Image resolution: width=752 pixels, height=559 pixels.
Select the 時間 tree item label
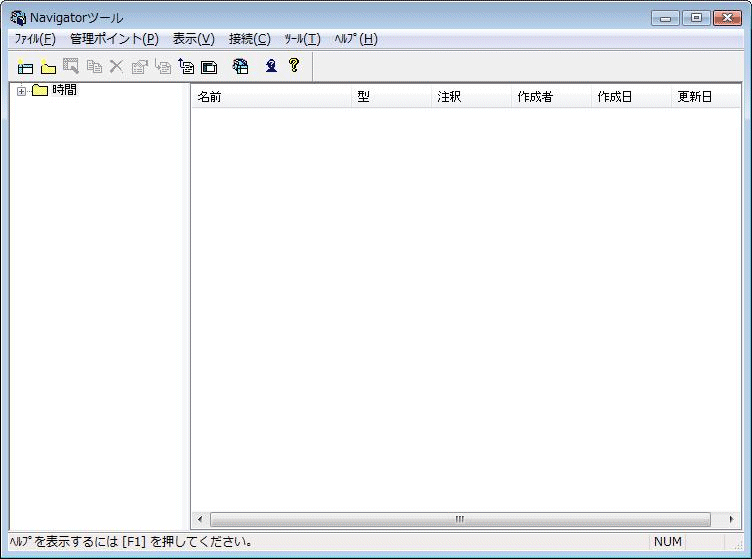click(x=64, y=90)
